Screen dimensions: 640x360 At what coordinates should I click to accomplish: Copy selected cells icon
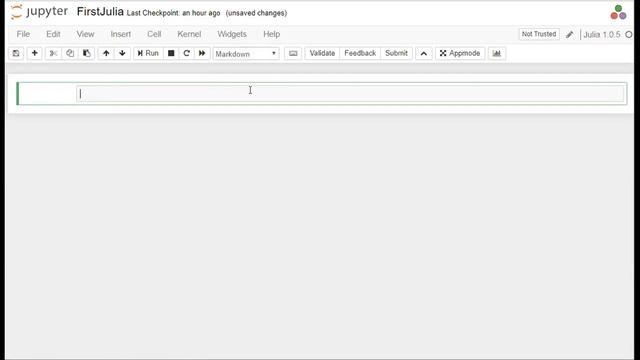[x=70, y=53]
